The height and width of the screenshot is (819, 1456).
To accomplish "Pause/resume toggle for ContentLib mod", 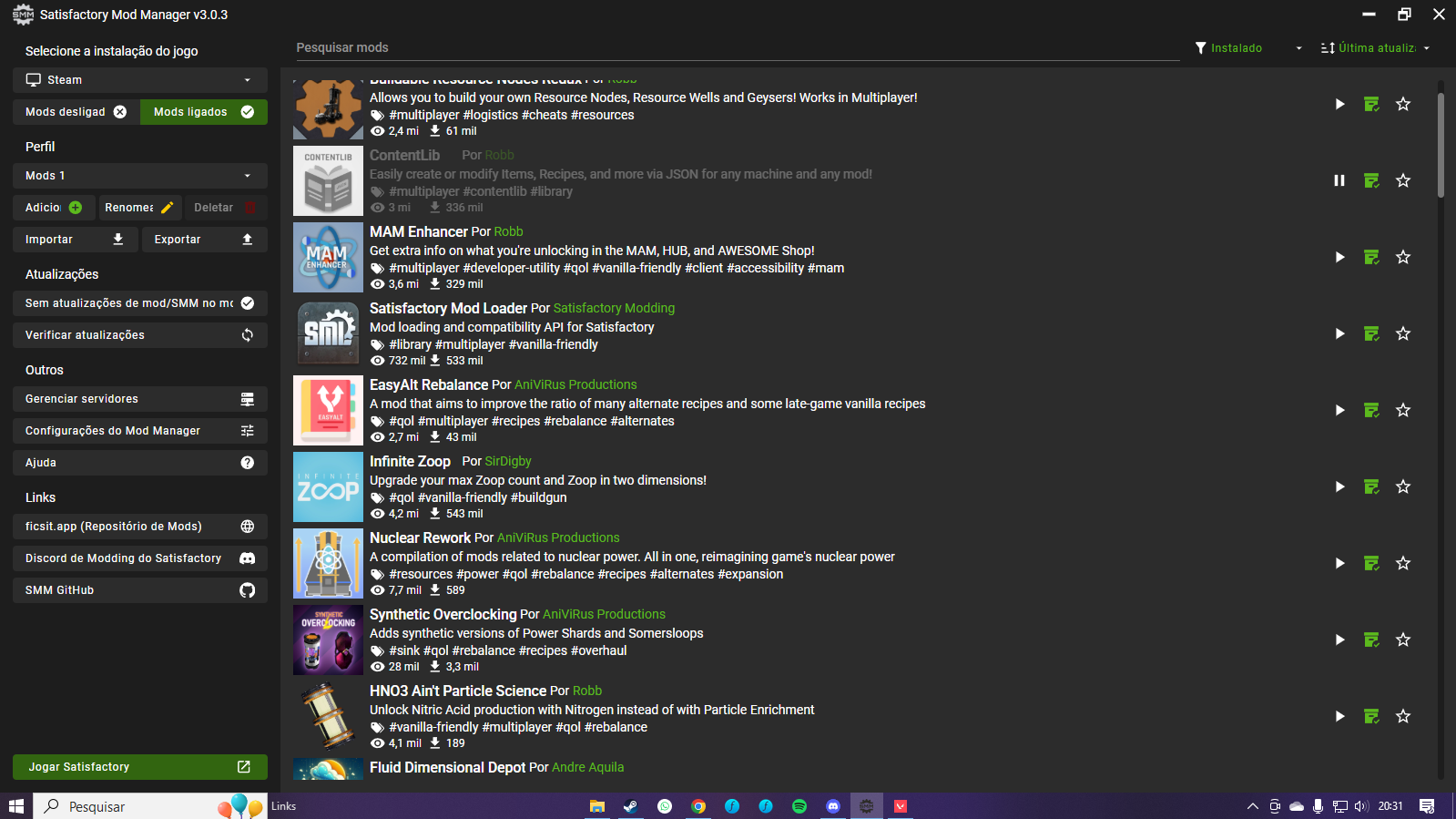I will [1339, 180].
